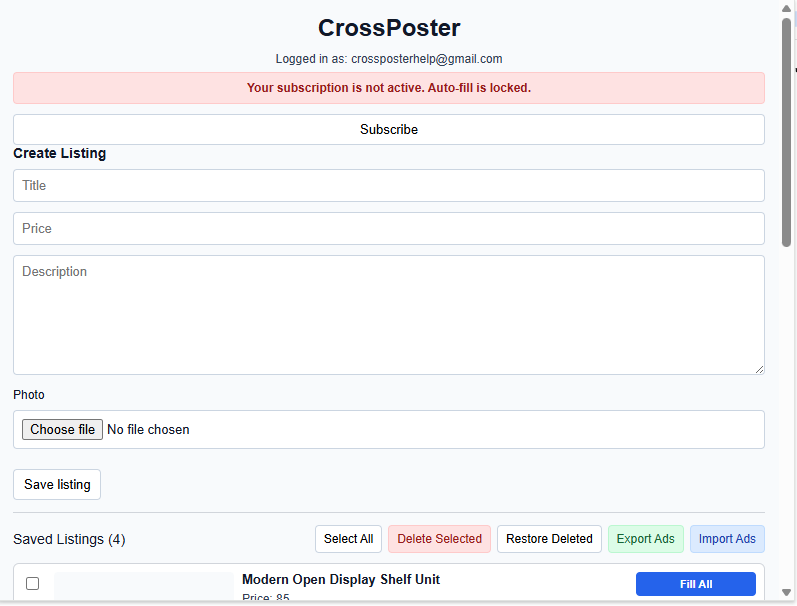797x606 pixels.
Task: Click the Photo label
Action: point(29,395)
